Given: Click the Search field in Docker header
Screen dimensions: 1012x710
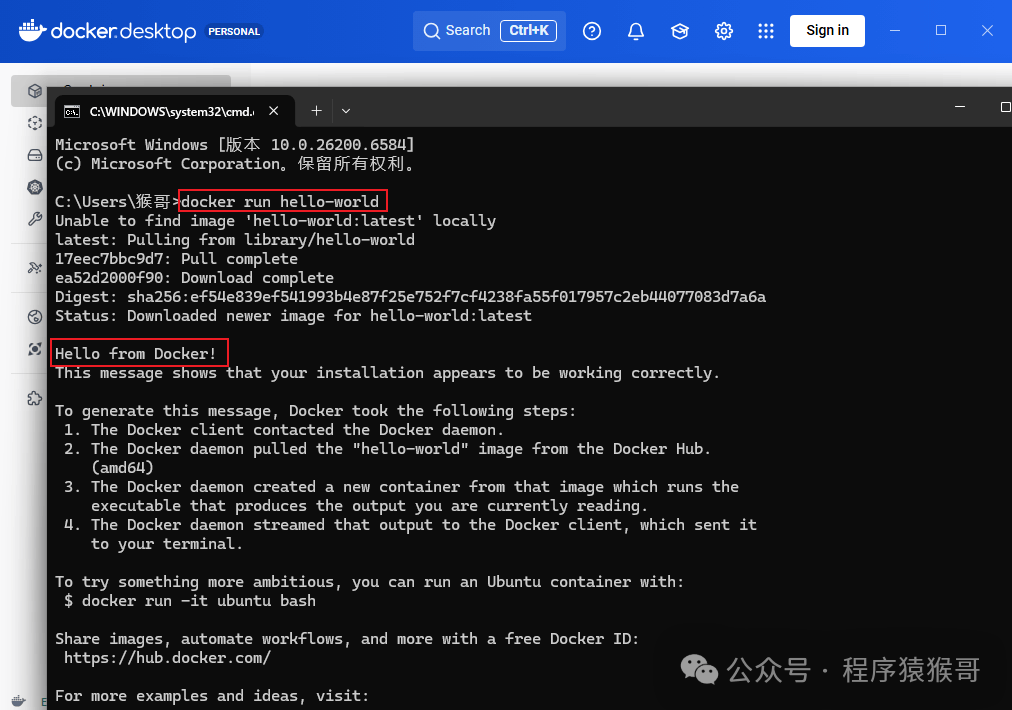Looking at the screenshot, I should pos(489,31).
